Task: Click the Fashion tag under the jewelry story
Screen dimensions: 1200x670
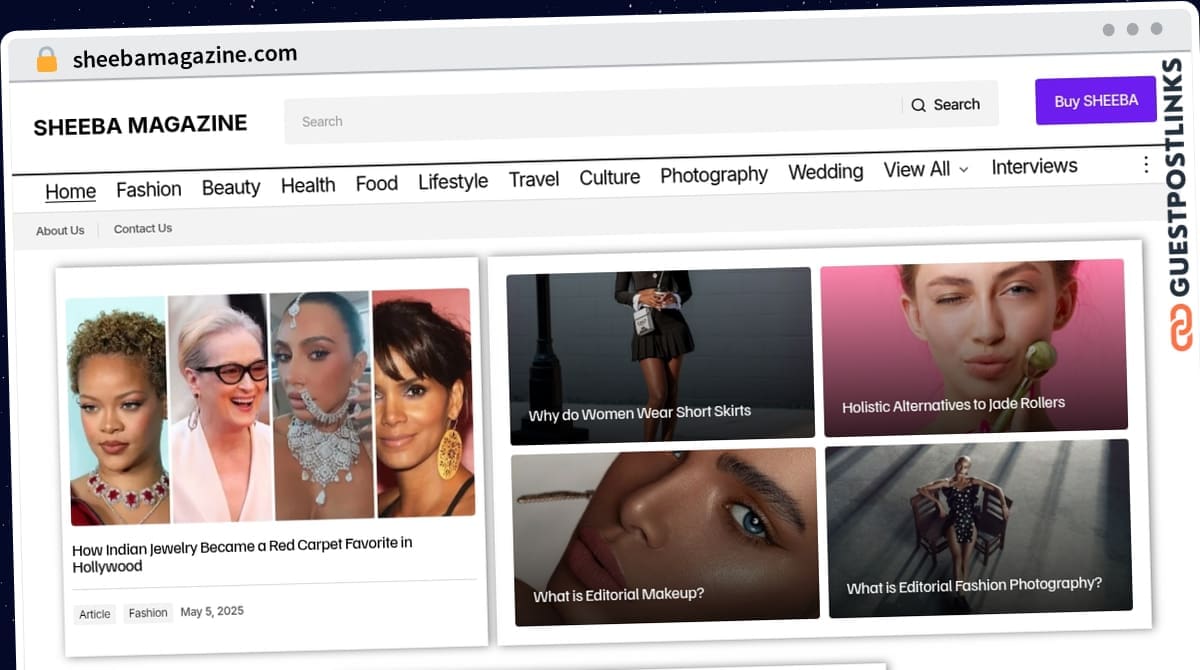Action: point(148,613)
